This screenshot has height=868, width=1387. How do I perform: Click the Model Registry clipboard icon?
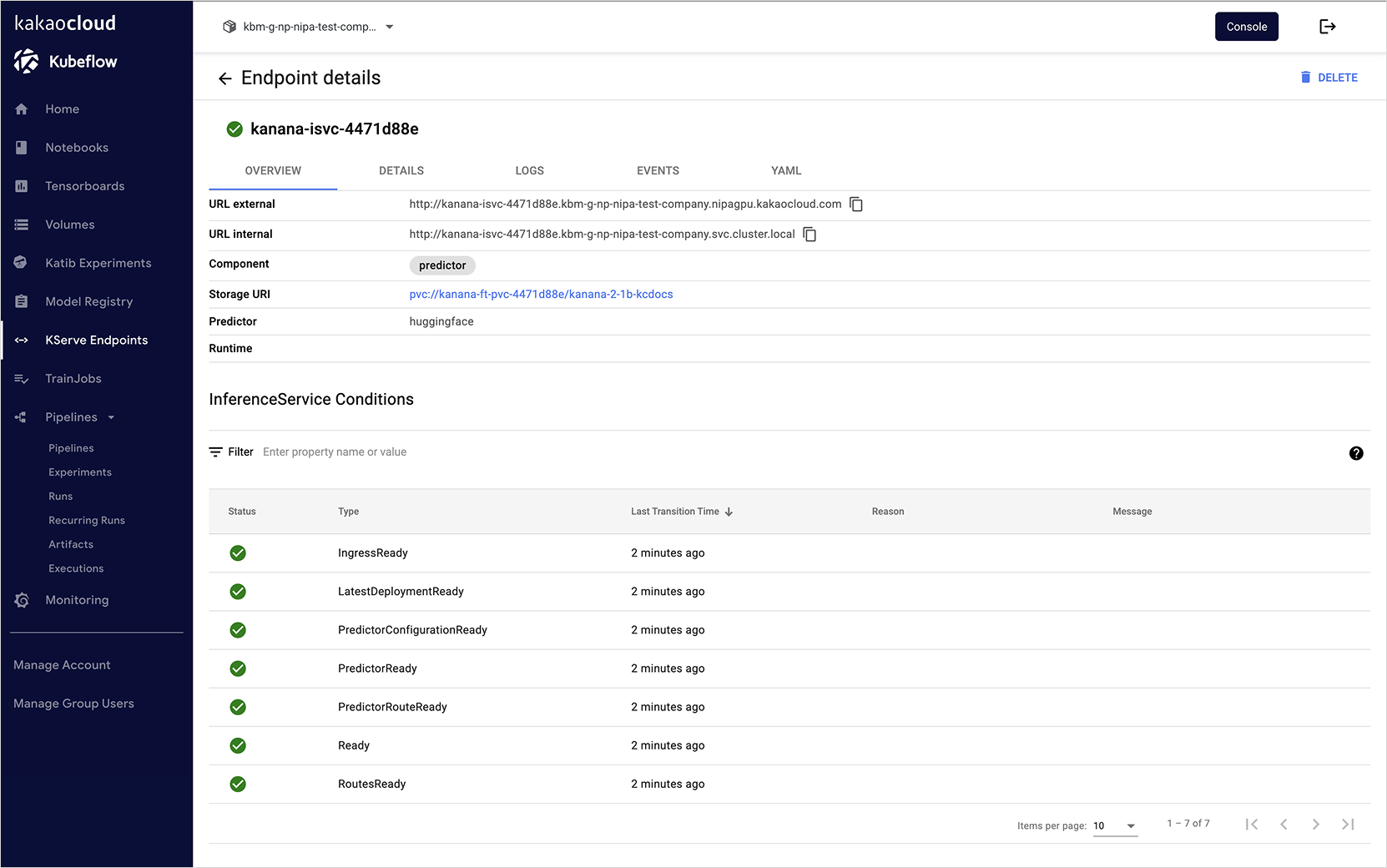22,301
